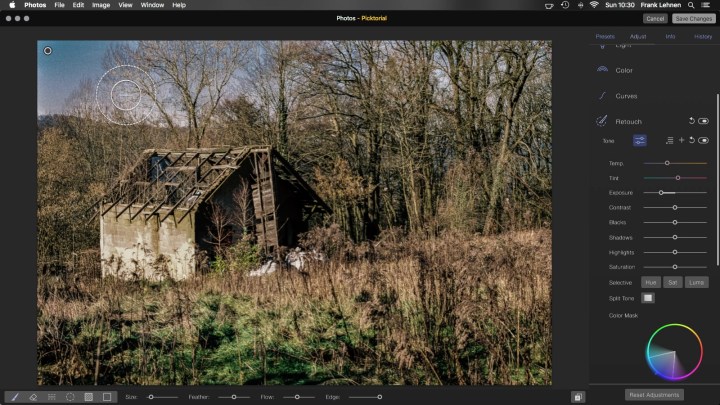
Task: Click the Curves icon
Action: (x=602, y=96)
